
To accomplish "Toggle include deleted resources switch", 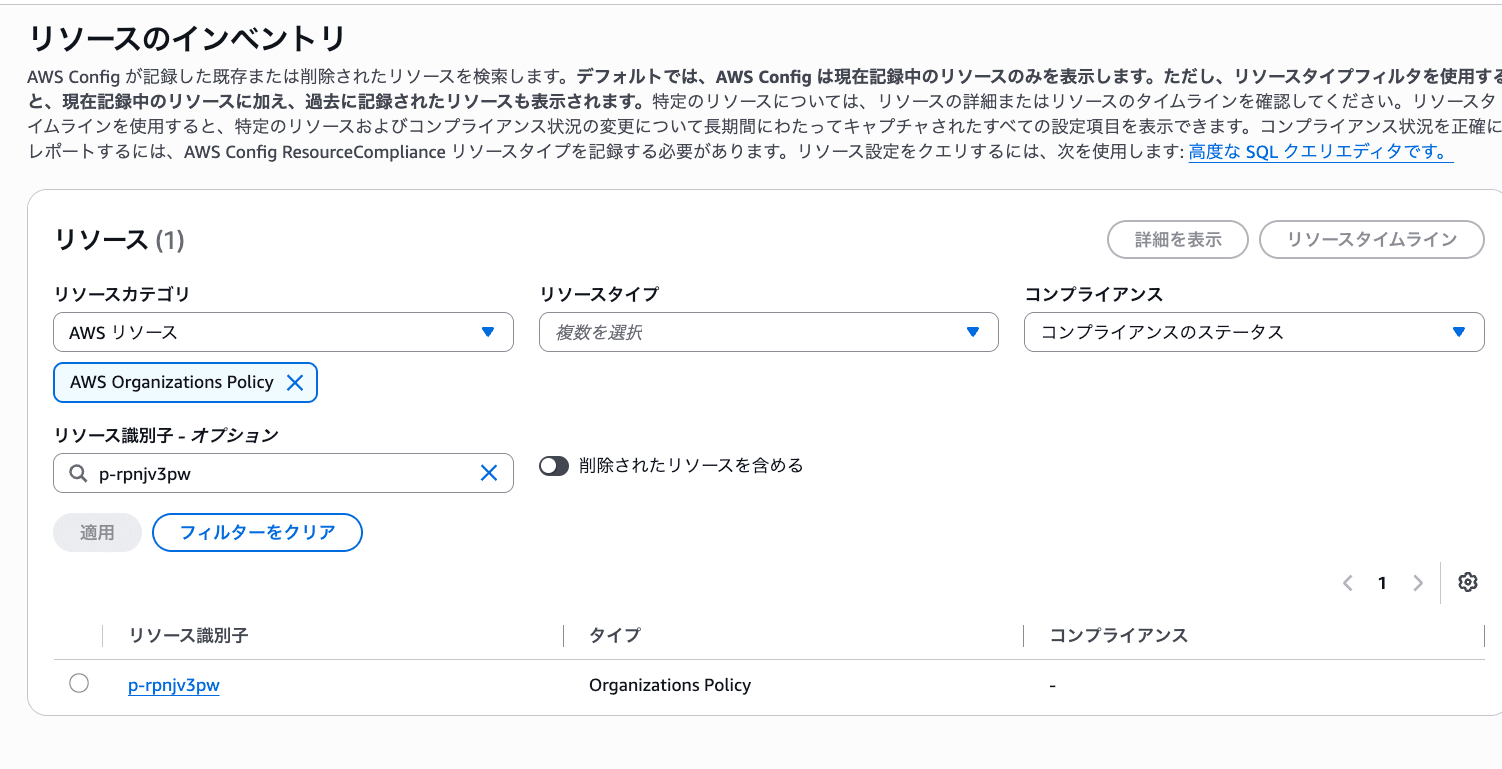I will click(x=554, y=465).
